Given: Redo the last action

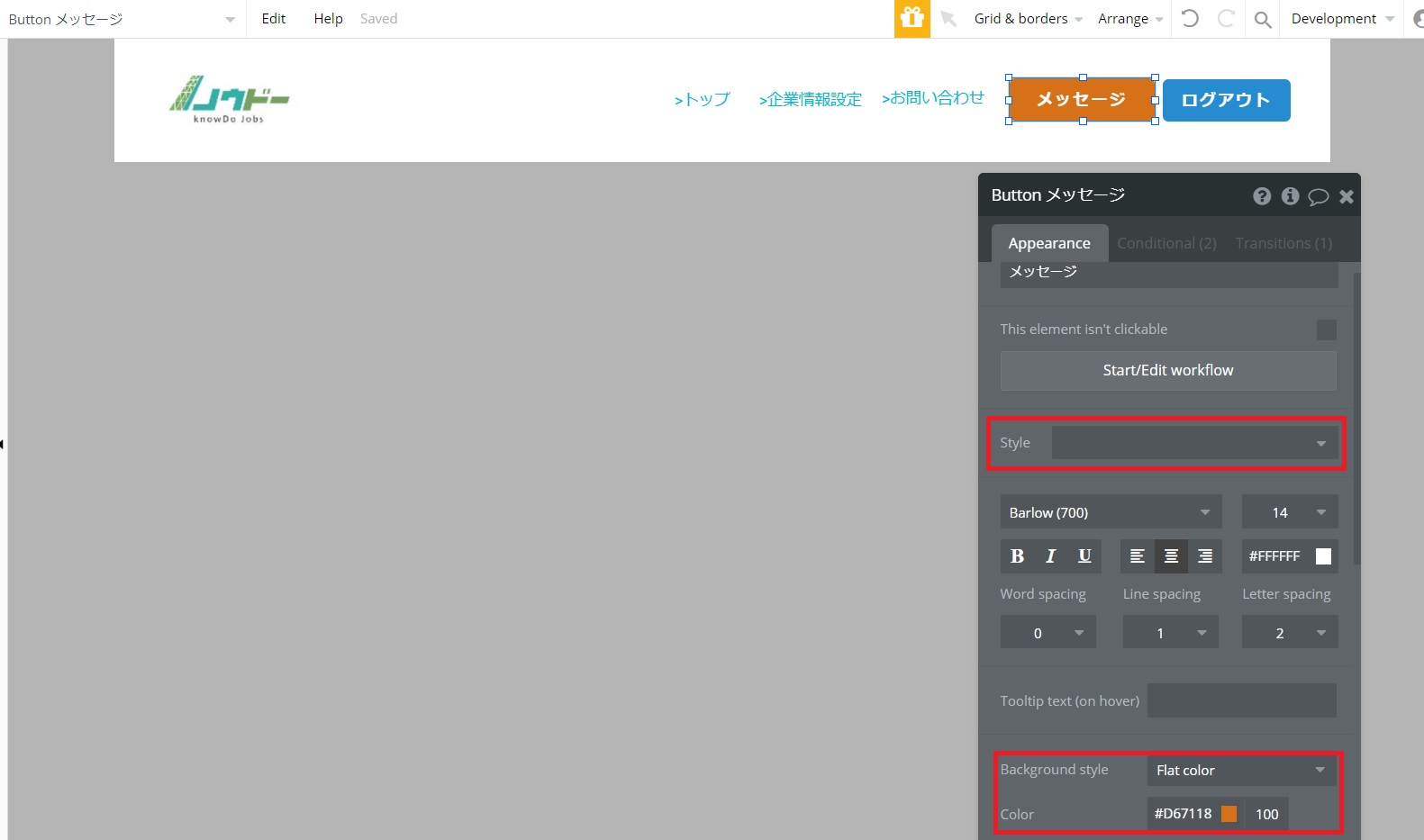Looking at the screenshot, I should point(1226,18).
